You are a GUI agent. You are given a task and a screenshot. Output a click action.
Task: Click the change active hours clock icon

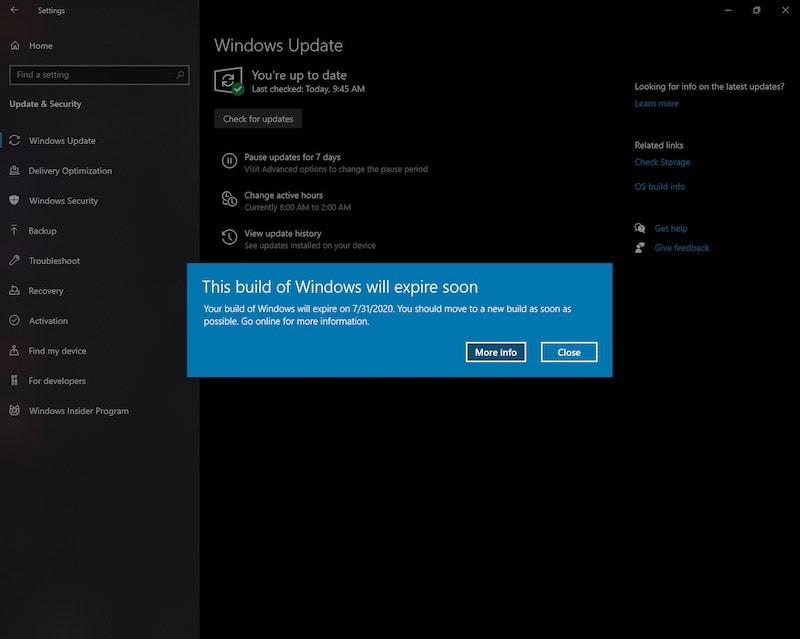pyautogui.click(x=229, y=199)
